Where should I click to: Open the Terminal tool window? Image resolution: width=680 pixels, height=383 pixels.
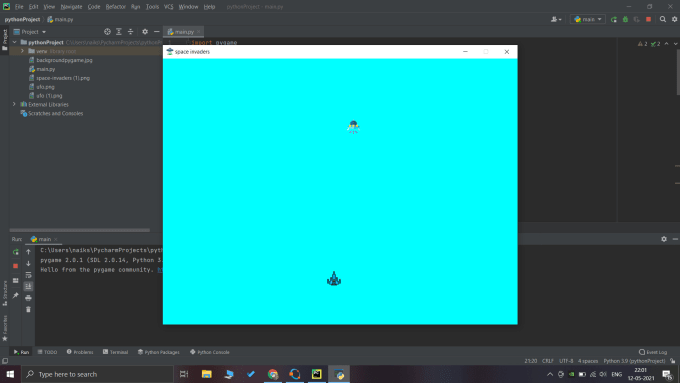click(x=115, y=352)
